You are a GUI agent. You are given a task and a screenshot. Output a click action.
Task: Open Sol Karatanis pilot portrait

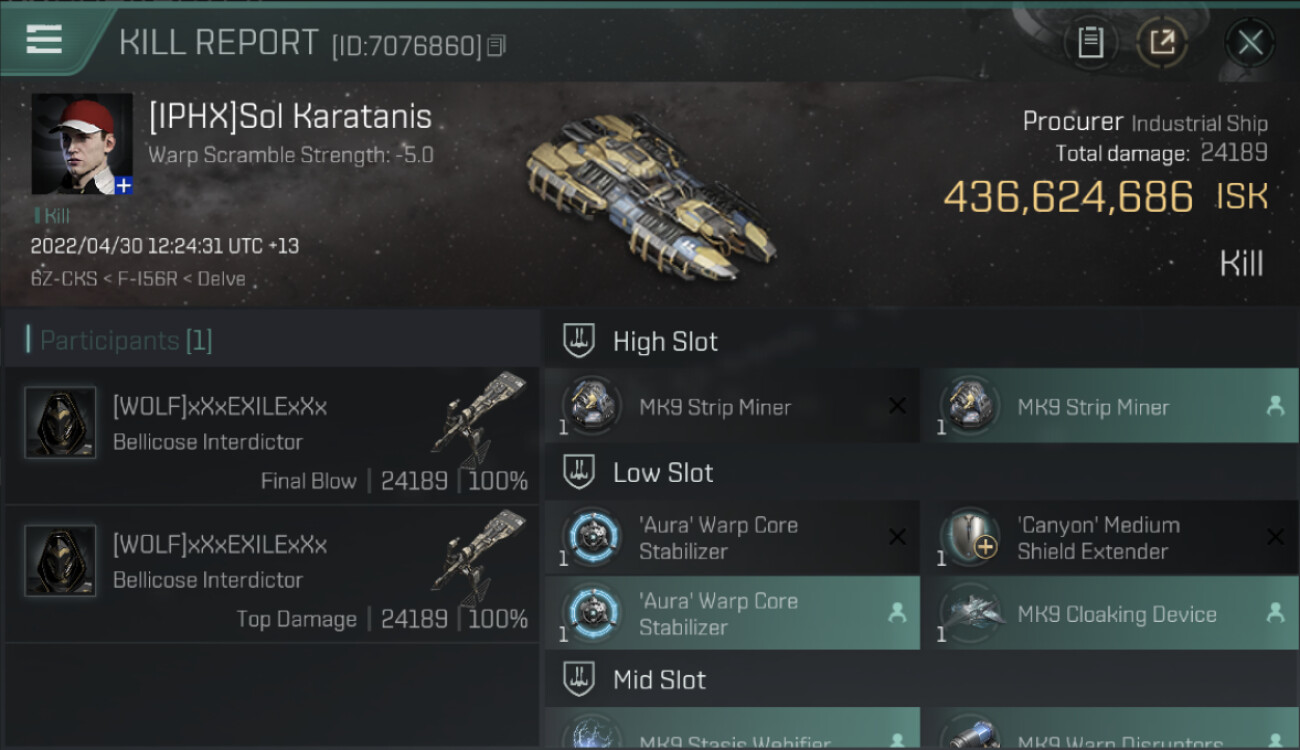pos(82,144)
